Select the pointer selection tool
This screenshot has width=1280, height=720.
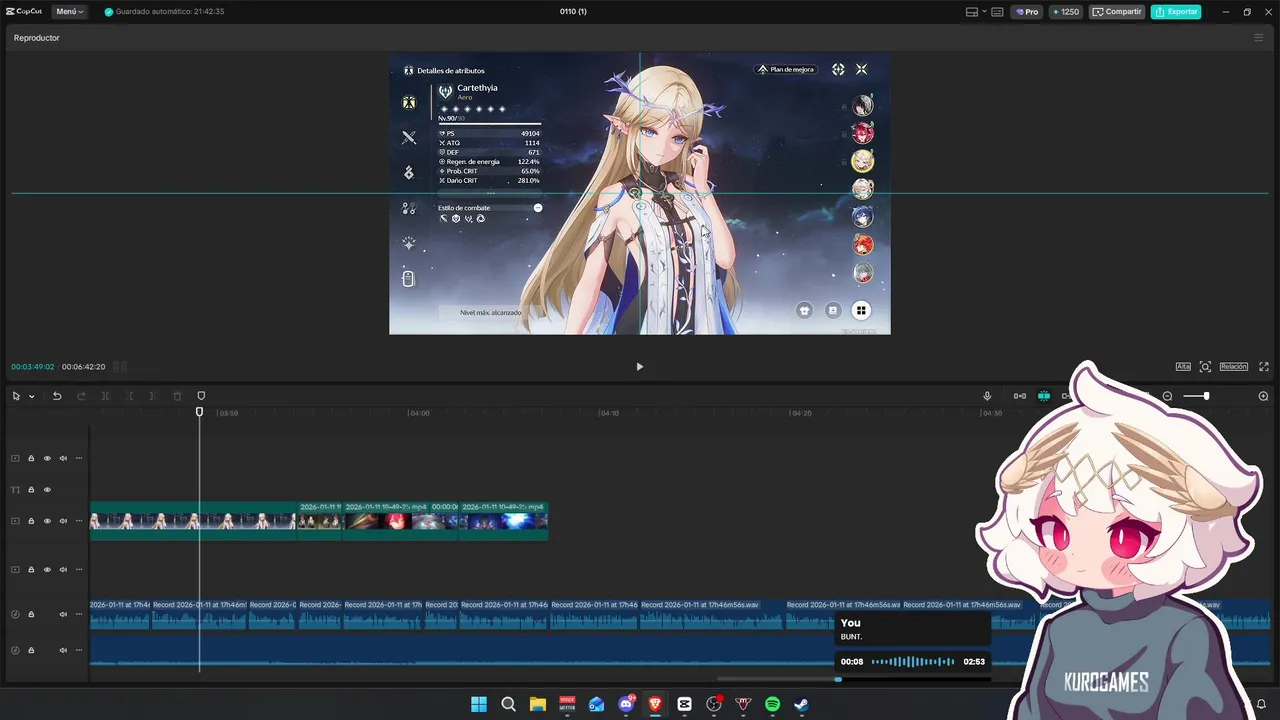coord(16,396)
